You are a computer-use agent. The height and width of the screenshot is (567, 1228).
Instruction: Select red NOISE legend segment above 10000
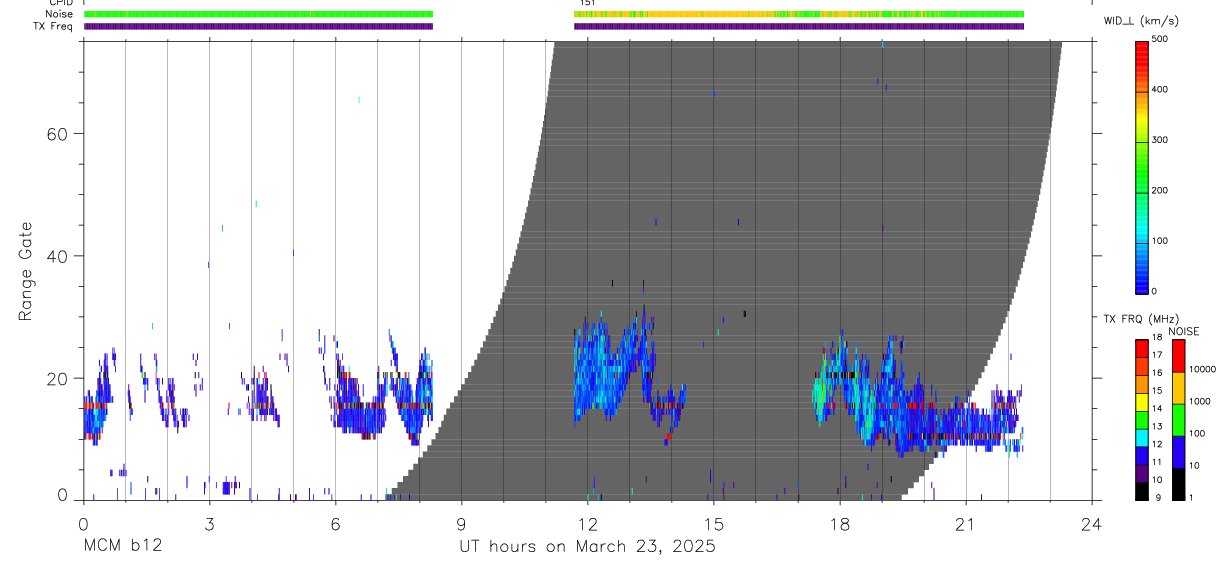1178,356
